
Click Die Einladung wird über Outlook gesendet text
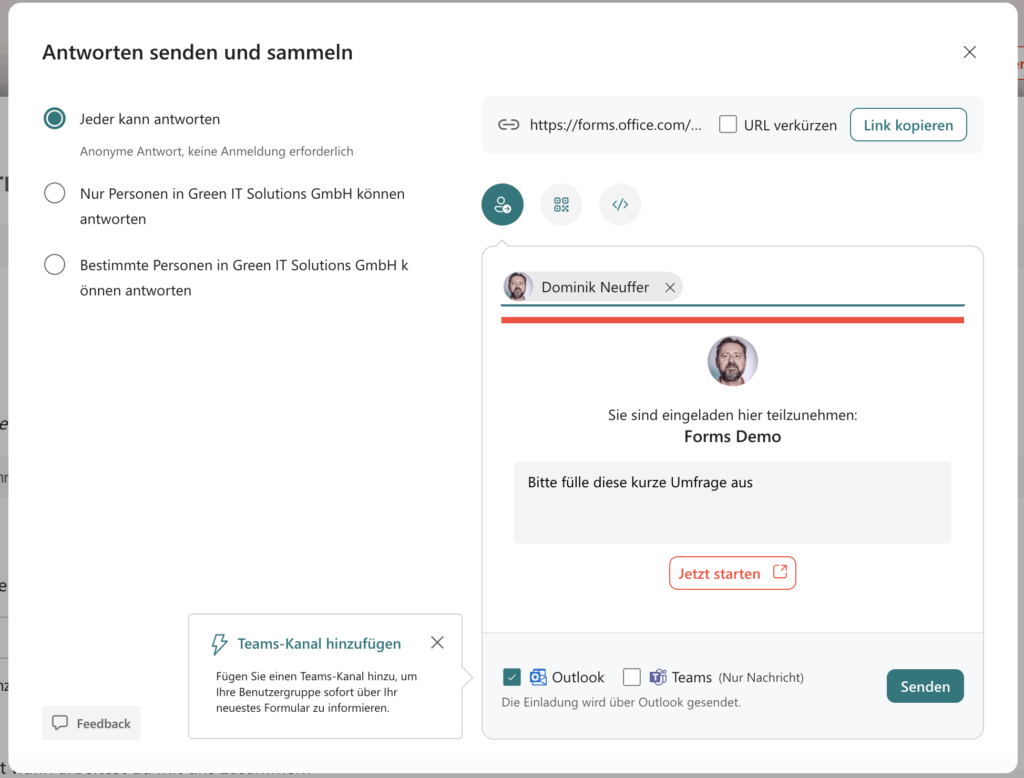[621, 702]
